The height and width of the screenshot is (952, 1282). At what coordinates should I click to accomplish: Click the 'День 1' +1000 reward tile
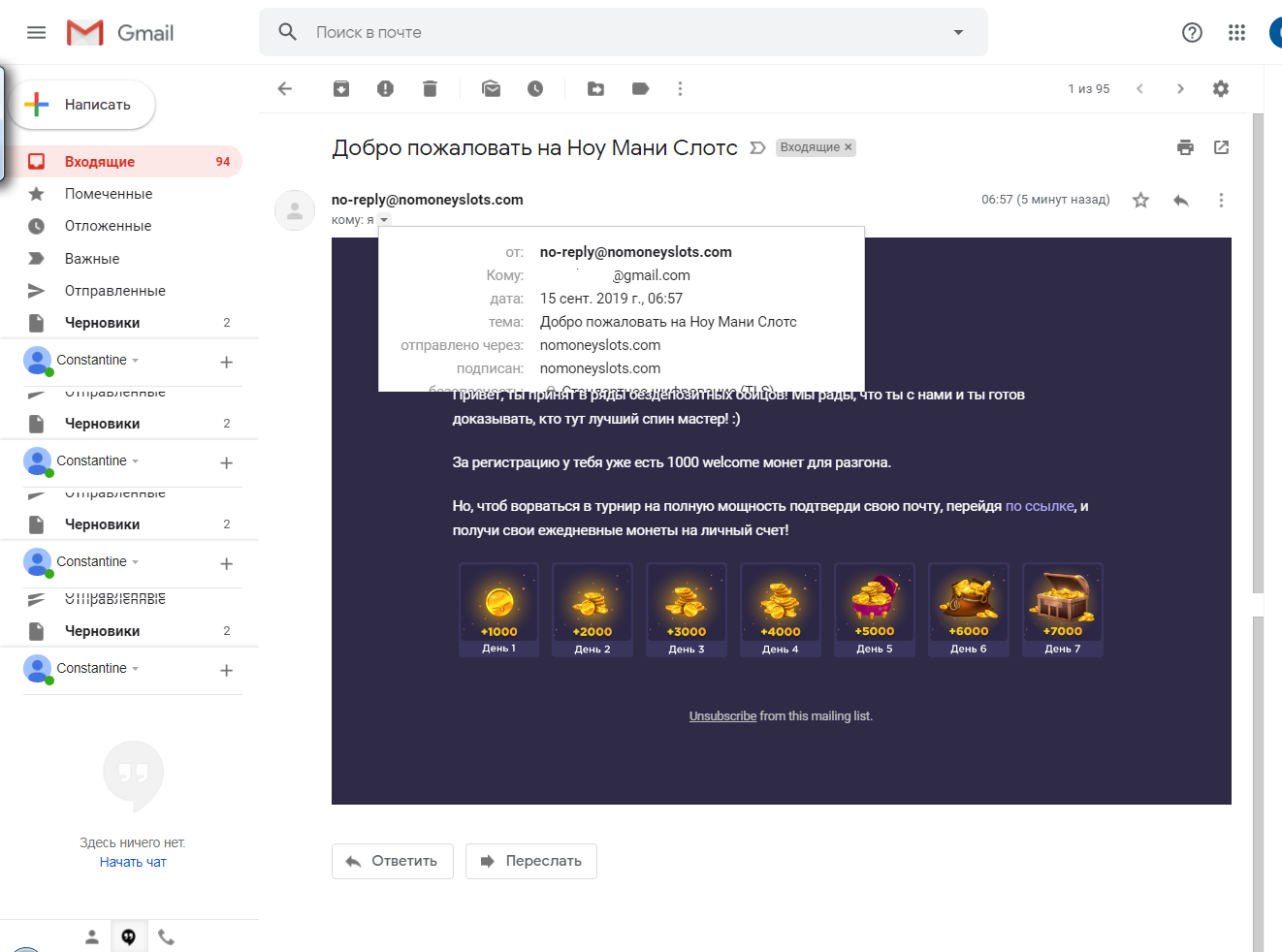pos(499,610)
